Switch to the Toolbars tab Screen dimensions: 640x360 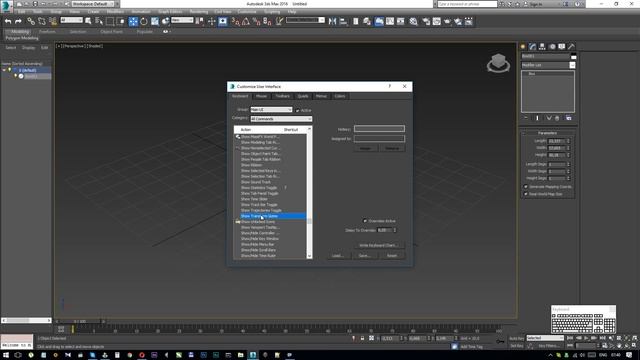(282, 96)
